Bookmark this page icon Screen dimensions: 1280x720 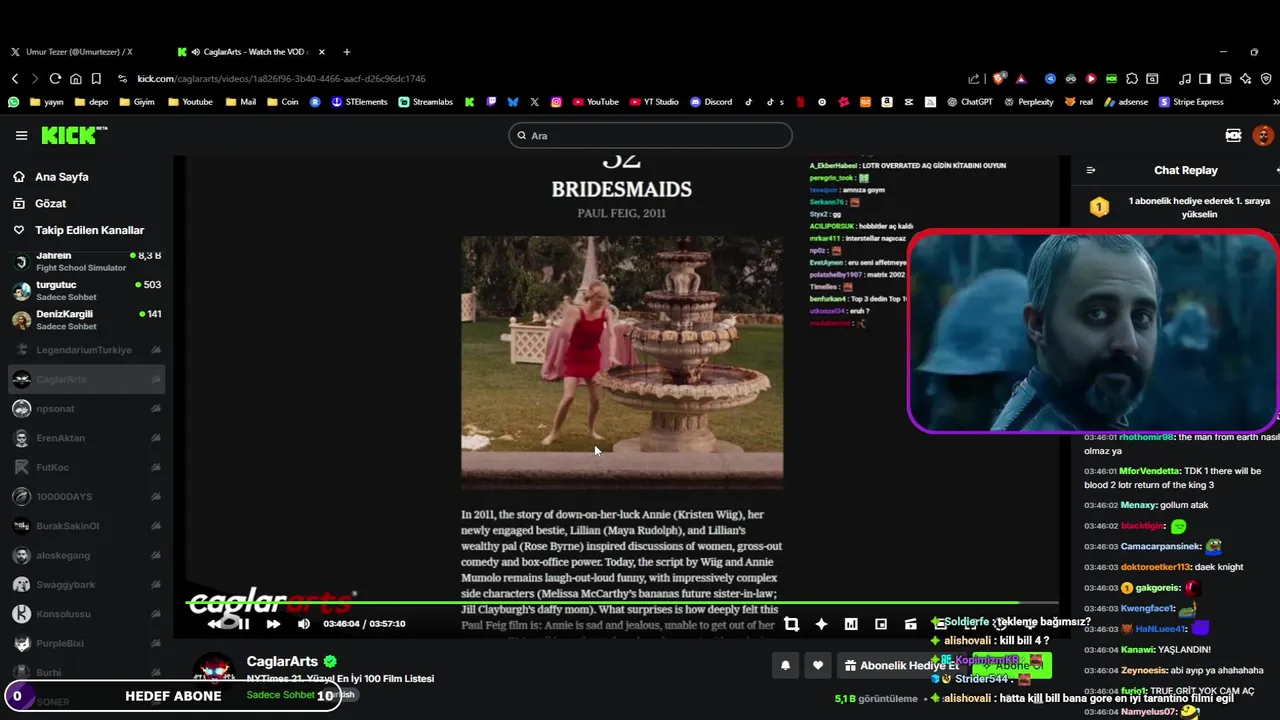click(96, 78)
